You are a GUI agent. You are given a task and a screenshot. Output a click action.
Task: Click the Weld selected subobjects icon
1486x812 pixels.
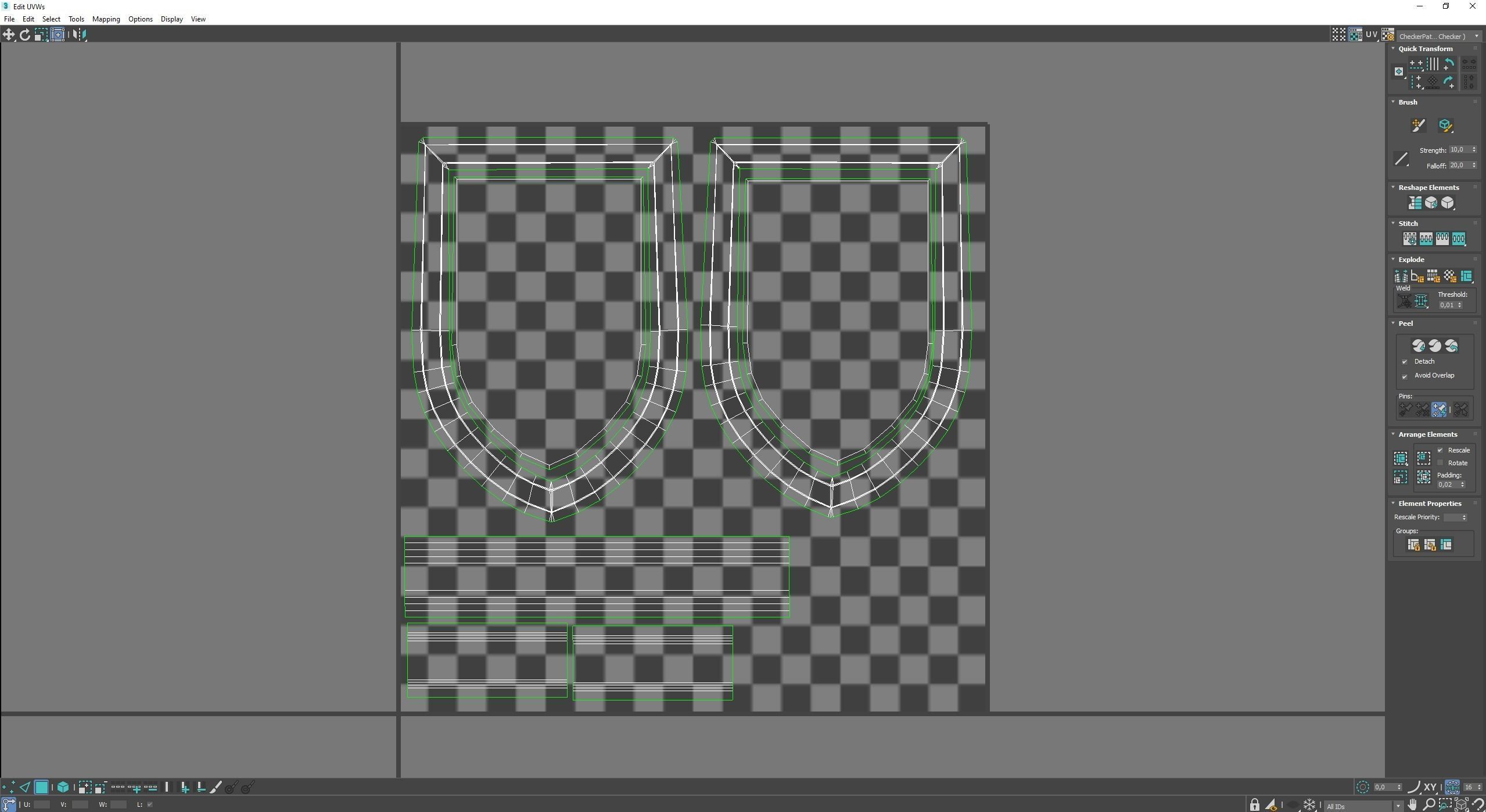(x=1421, y=301)
